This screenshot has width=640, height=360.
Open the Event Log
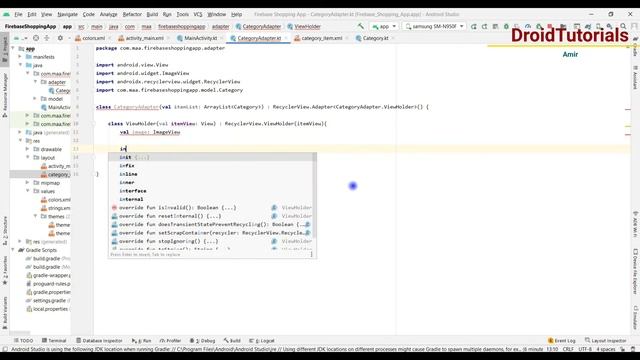point(562,340)
